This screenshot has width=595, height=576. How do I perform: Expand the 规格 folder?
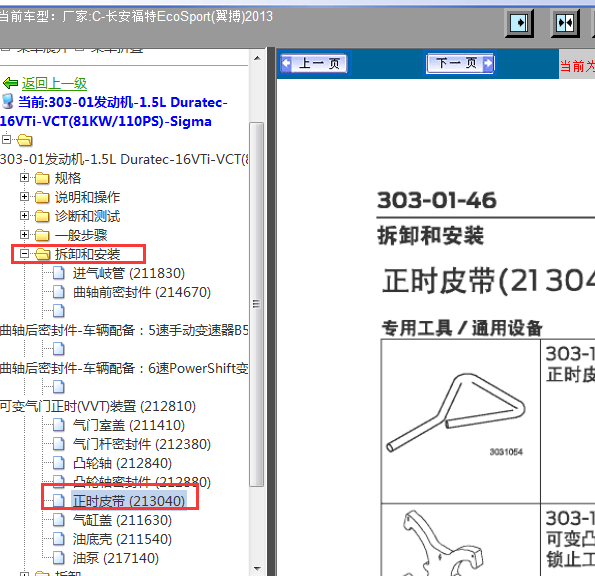tap(24, 177)
